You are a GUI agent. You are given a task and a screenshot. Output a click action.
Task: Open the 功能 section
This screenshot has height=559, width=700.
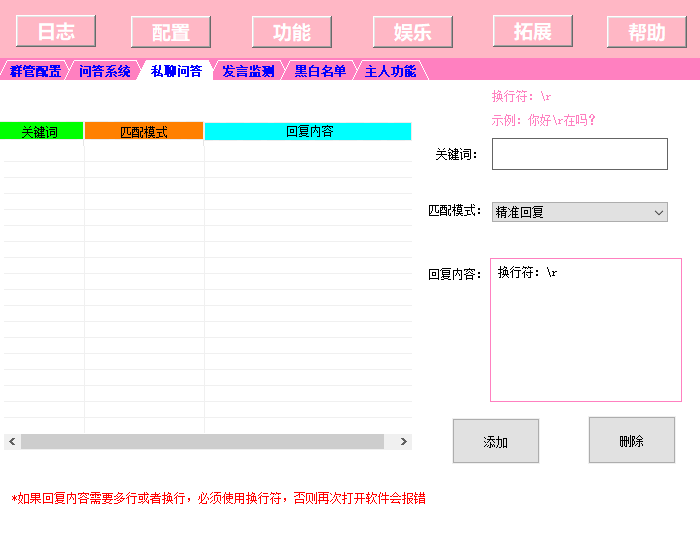tap(291, 32)
